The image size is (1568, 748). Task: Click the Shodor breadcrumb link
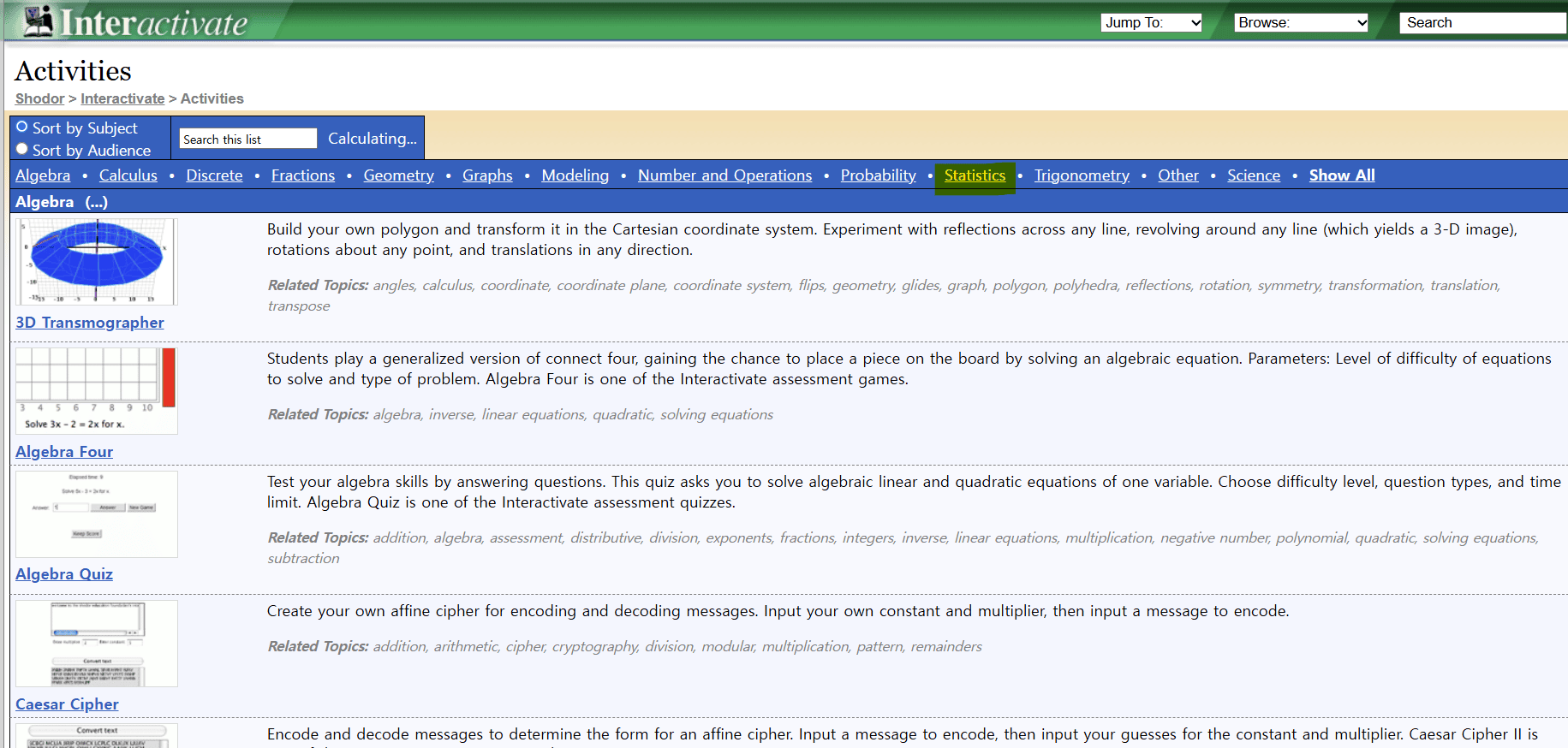[x=39, y=99]
